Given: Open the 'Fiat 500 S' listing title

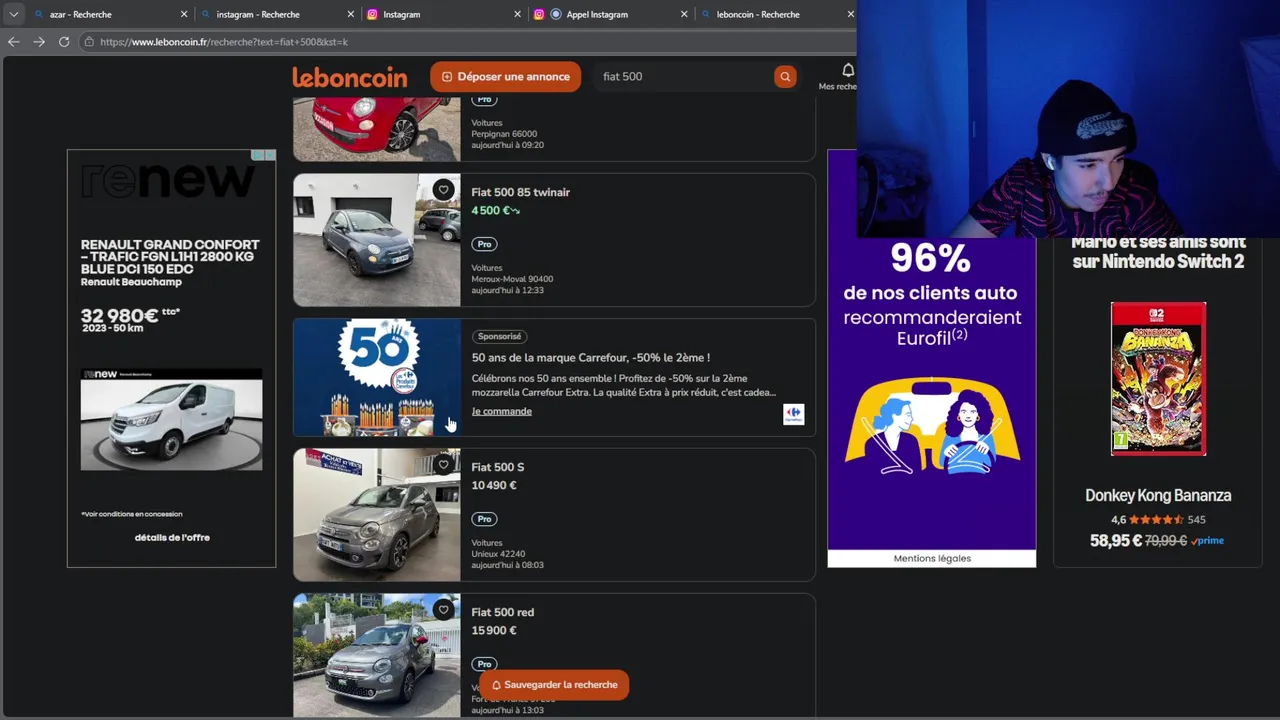Looking at the screenshot, I should coord(497,467).
